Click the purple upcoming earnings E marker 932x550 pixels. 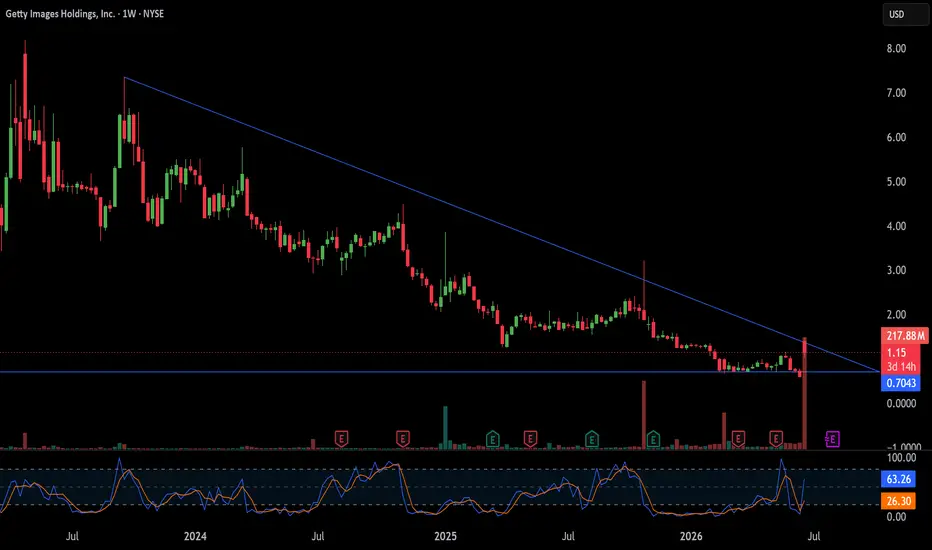832,439
